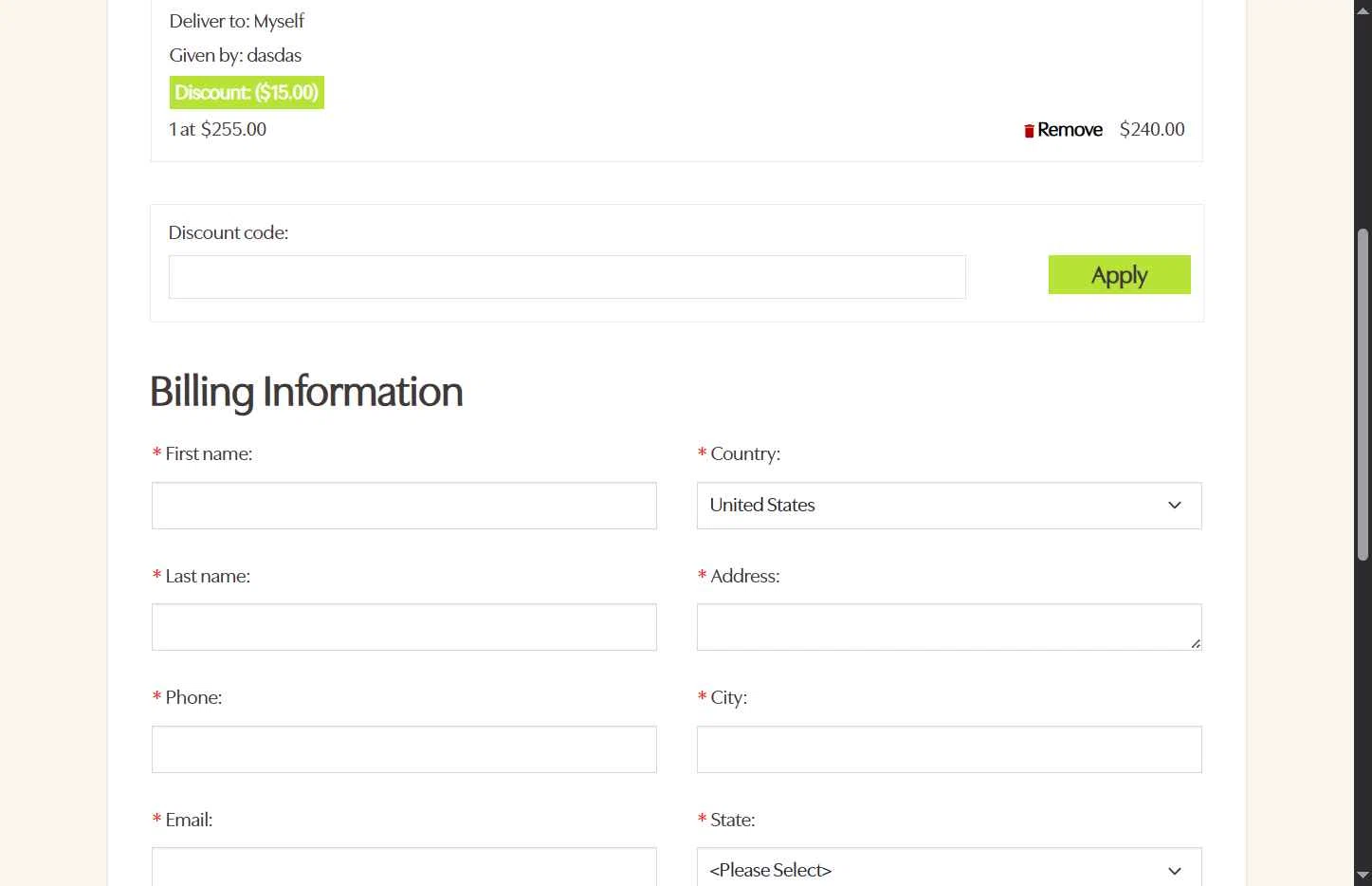Open the Country dropdown showing United States

tap(949, 506)
